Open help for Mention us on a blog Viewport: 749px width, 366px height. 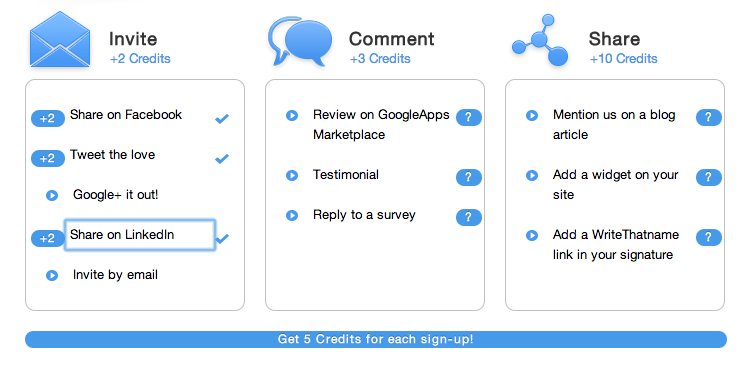pos(708,117)
